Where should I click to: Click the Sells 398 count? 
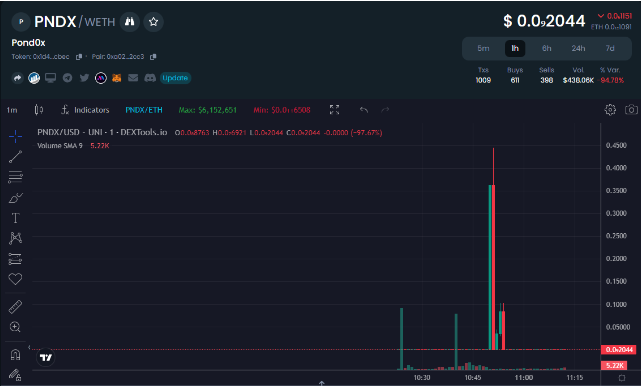(547, 80)
